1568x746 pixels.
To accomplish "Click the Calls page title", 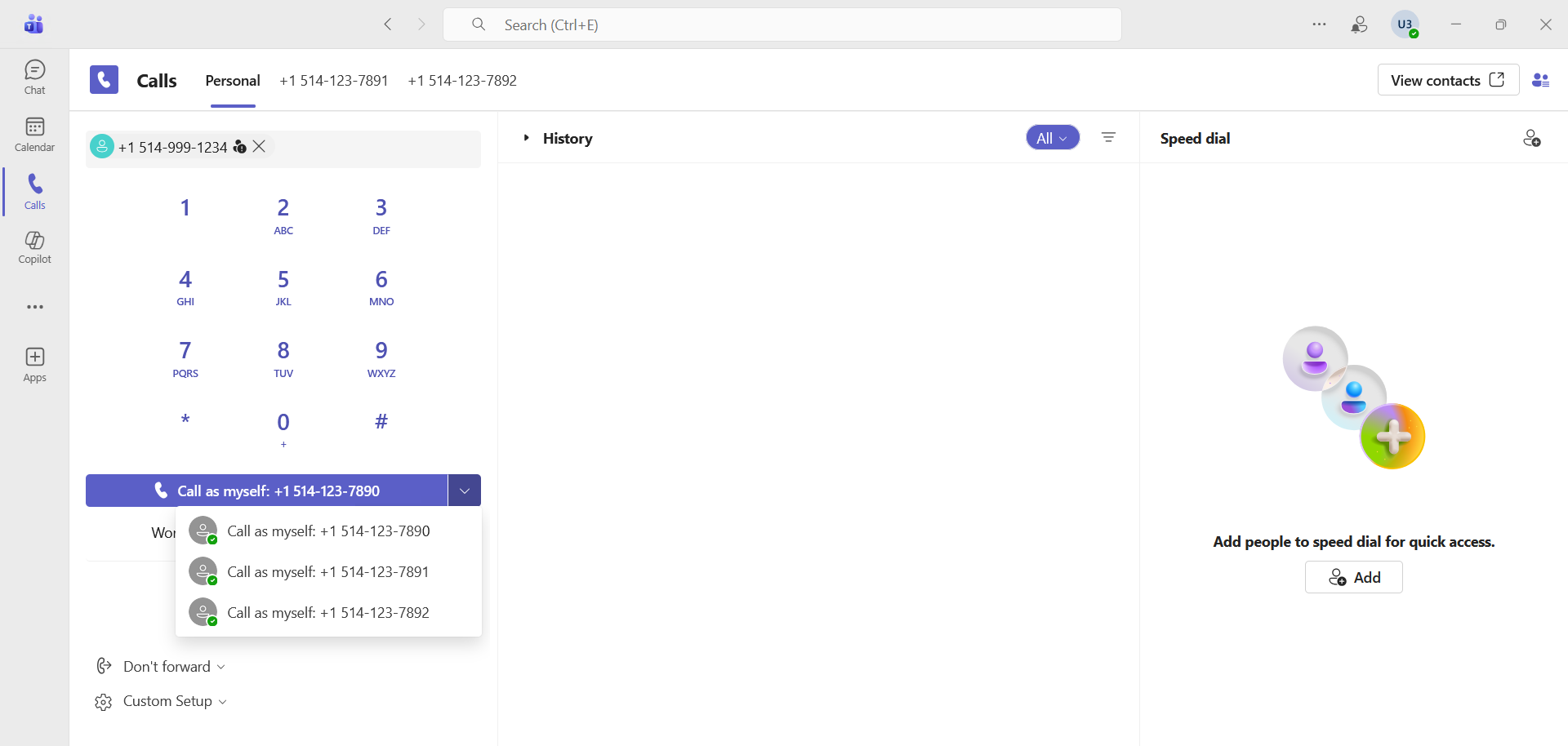I will (x=157, y=81).
